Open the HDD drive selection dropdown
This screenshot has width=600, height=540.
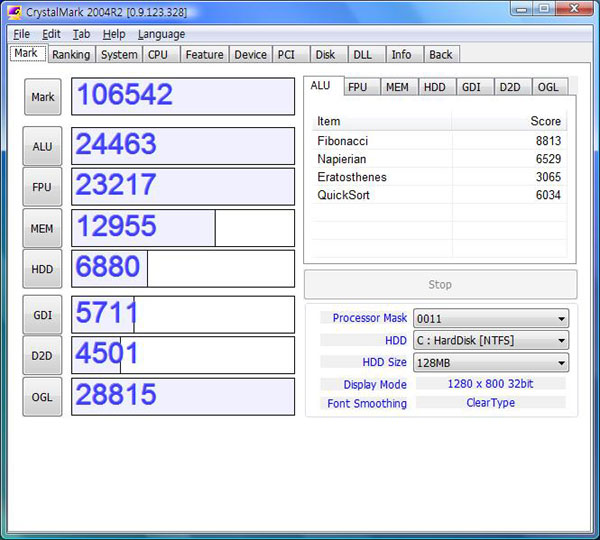(x=491, y=341)
